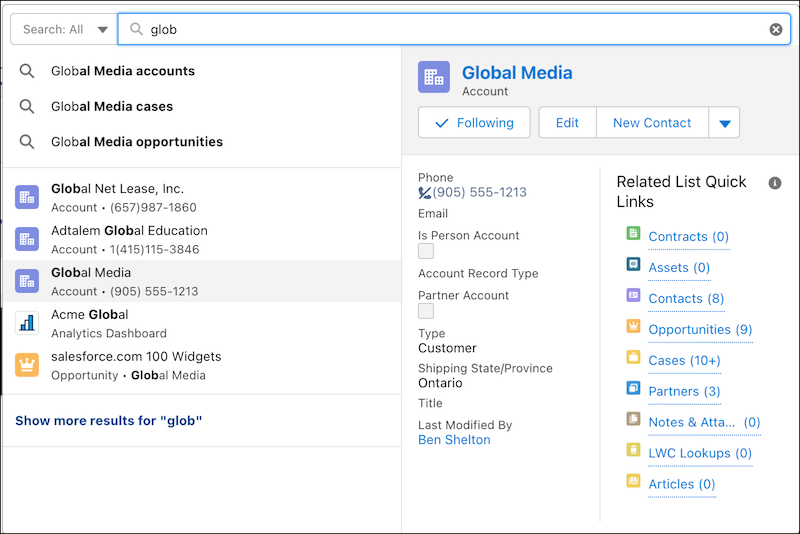The width and height of the screenshot is (800, 534).
Task: Click the account icon for Global Net Lease
Action: [27, 197]
